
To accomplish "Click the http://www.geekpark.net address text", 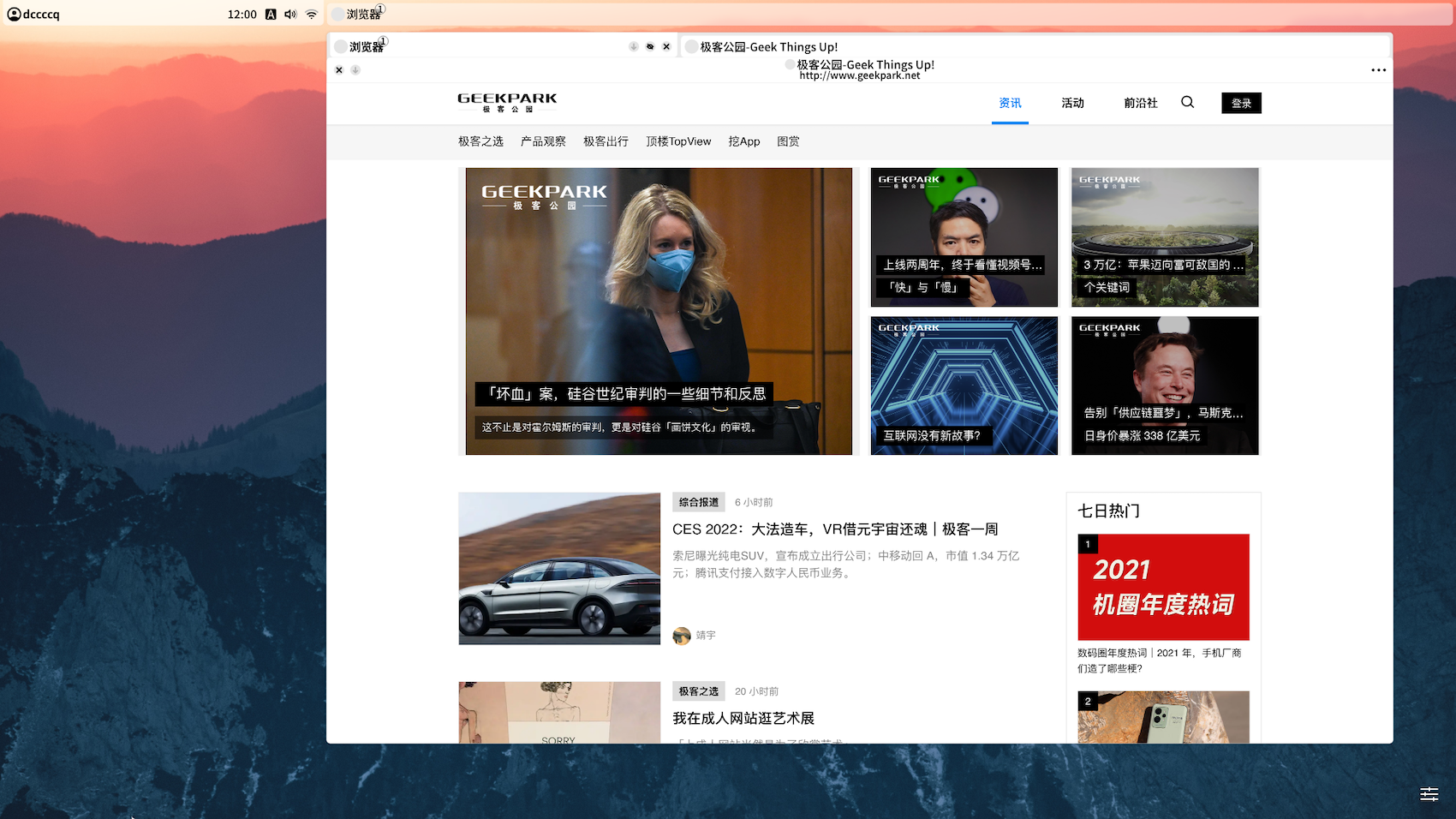I will (860, 75).
